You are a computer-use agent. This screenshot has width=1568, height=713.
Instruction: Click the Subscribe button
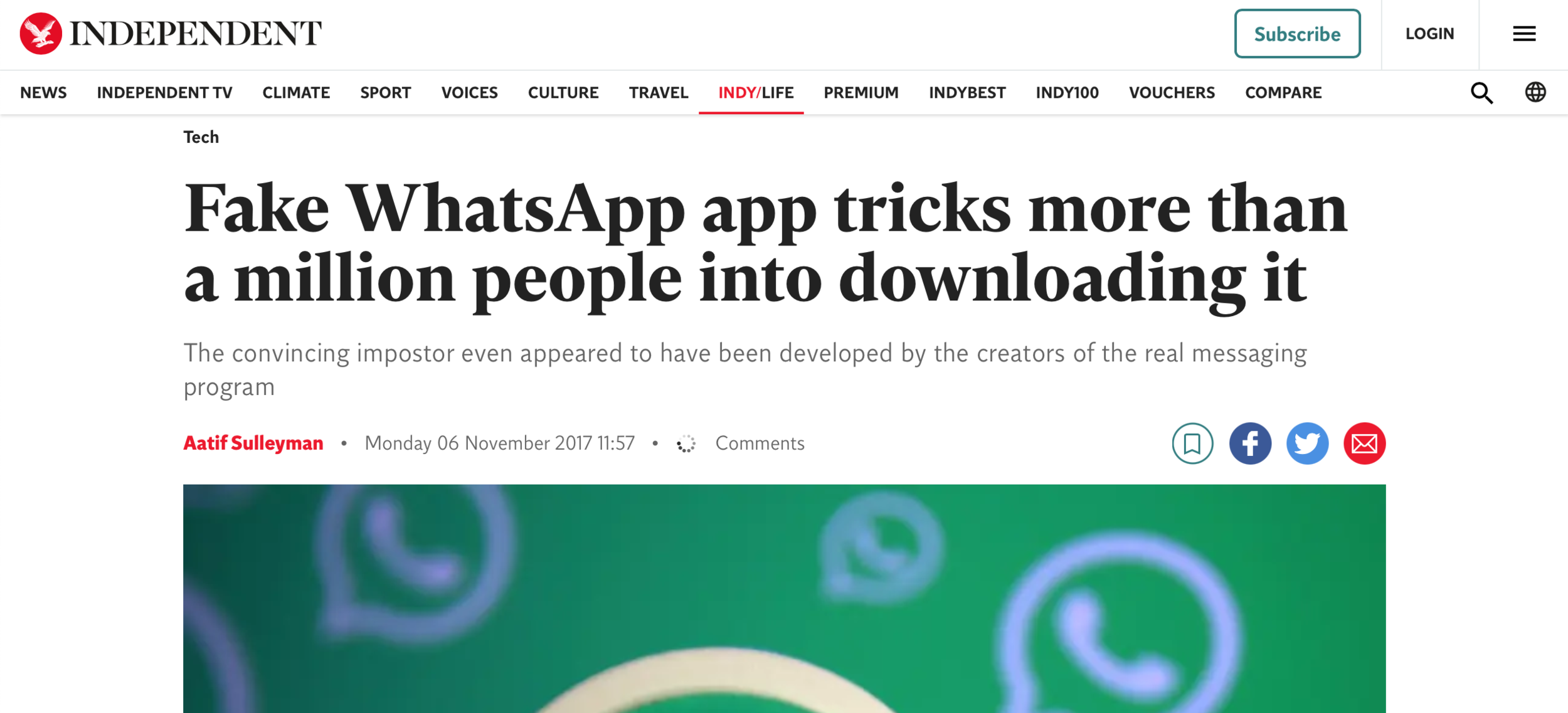click(x=1297, y=34)
